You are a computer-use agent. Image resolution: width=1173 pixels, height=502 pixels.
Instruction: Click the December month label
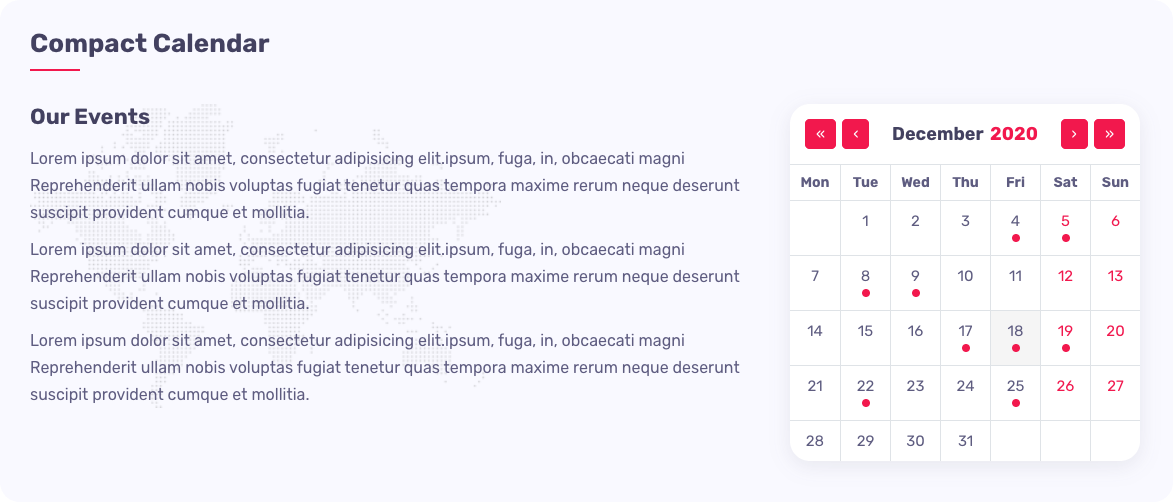pos(937,134)
